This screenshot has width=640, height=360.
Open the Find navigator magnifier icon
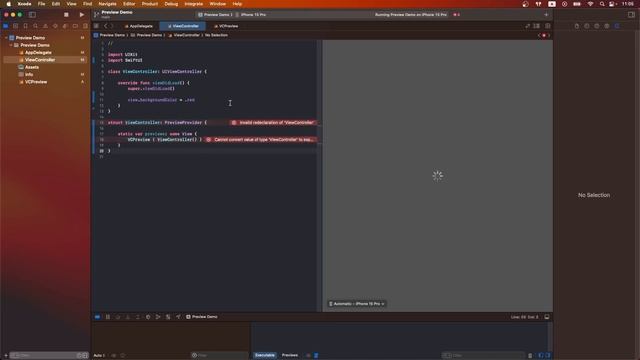coord(36,26)
